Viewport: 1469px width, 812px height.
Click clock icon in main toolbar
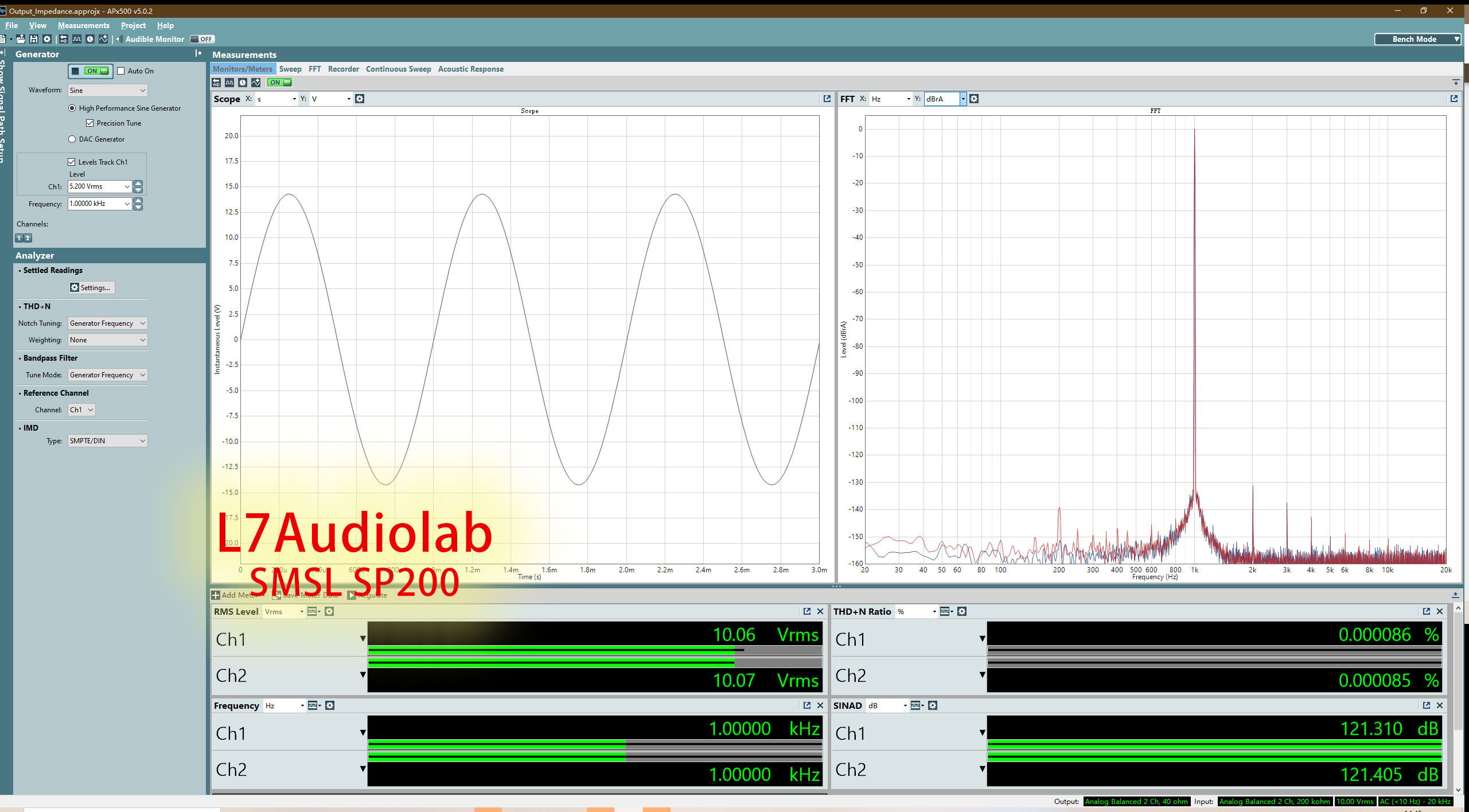[x=90, y=39]
